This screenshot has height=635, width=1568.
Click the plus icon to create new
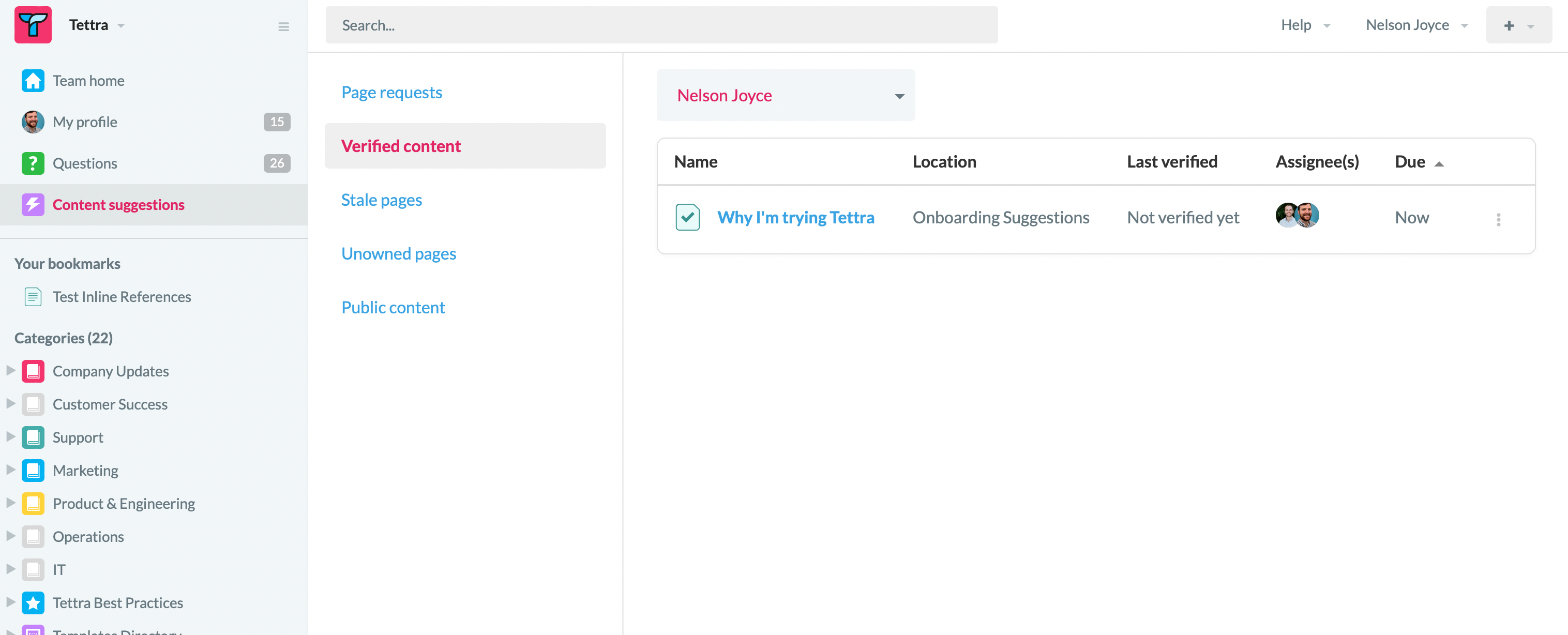(x=1509, y=25)
